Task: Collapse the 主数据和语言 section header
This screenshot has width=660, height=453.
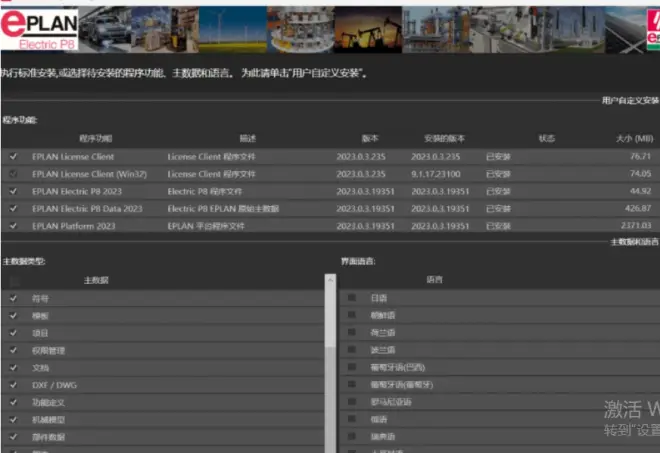Action: tap(634, 242)
